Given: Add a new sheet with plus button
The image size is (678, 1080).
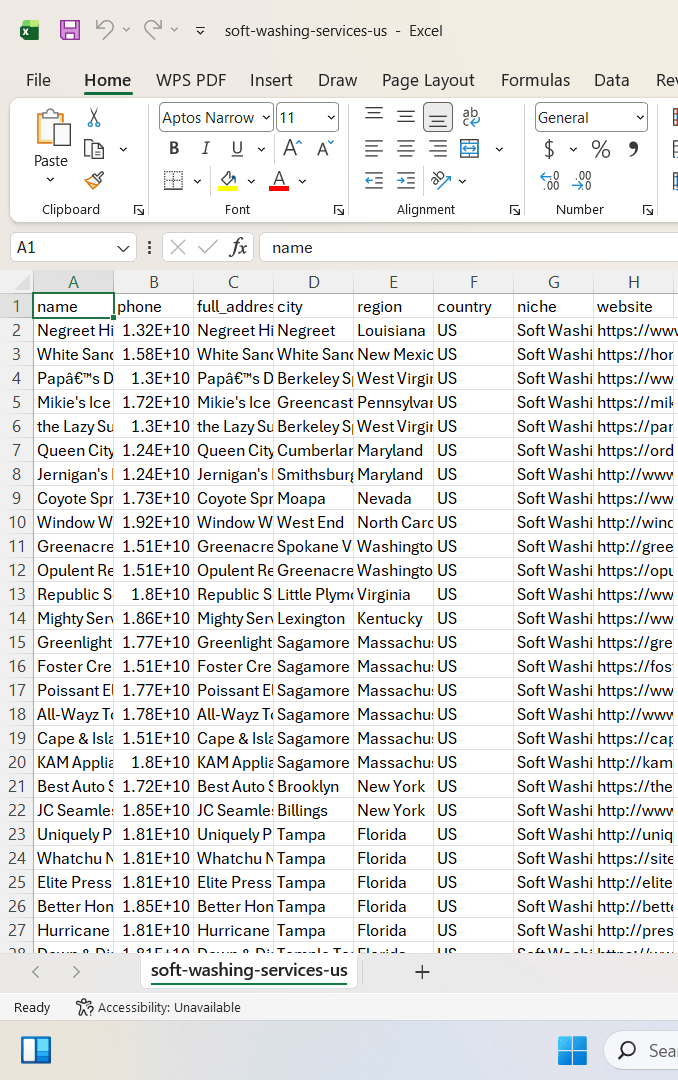Looking at the screenshot, I should coord(422,972).
